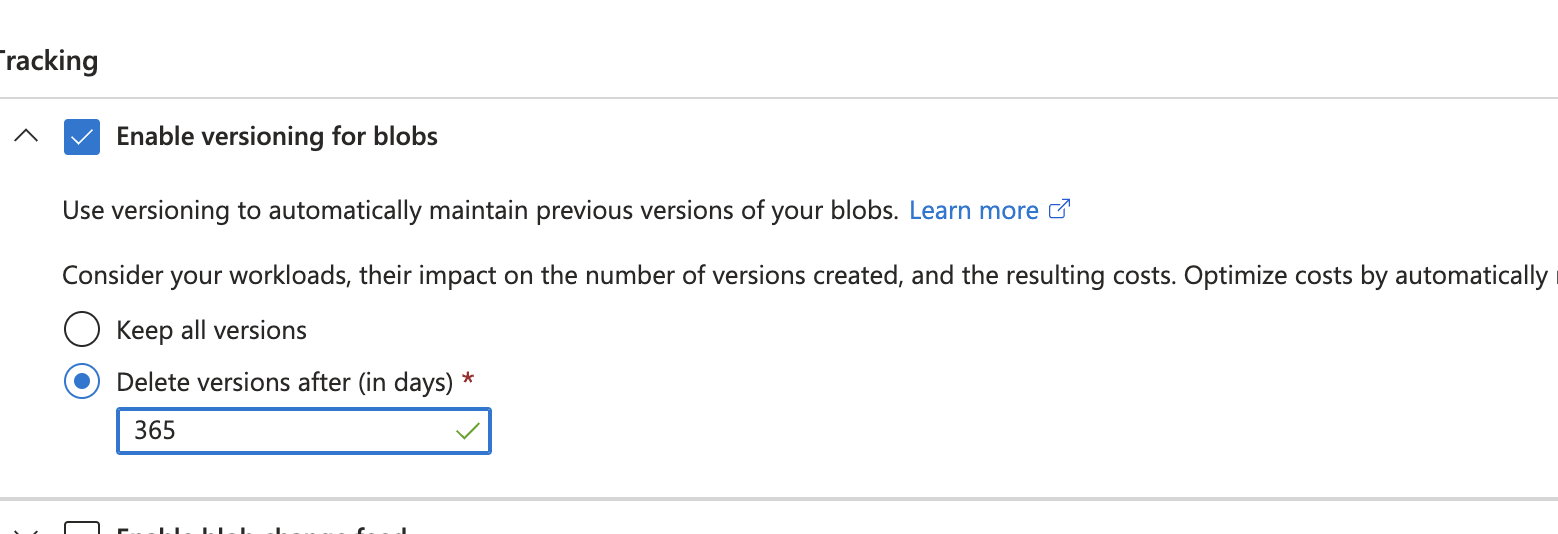
Task: Click the Tracking section heading
Action: pyautogui.click(x=48, y=61)
